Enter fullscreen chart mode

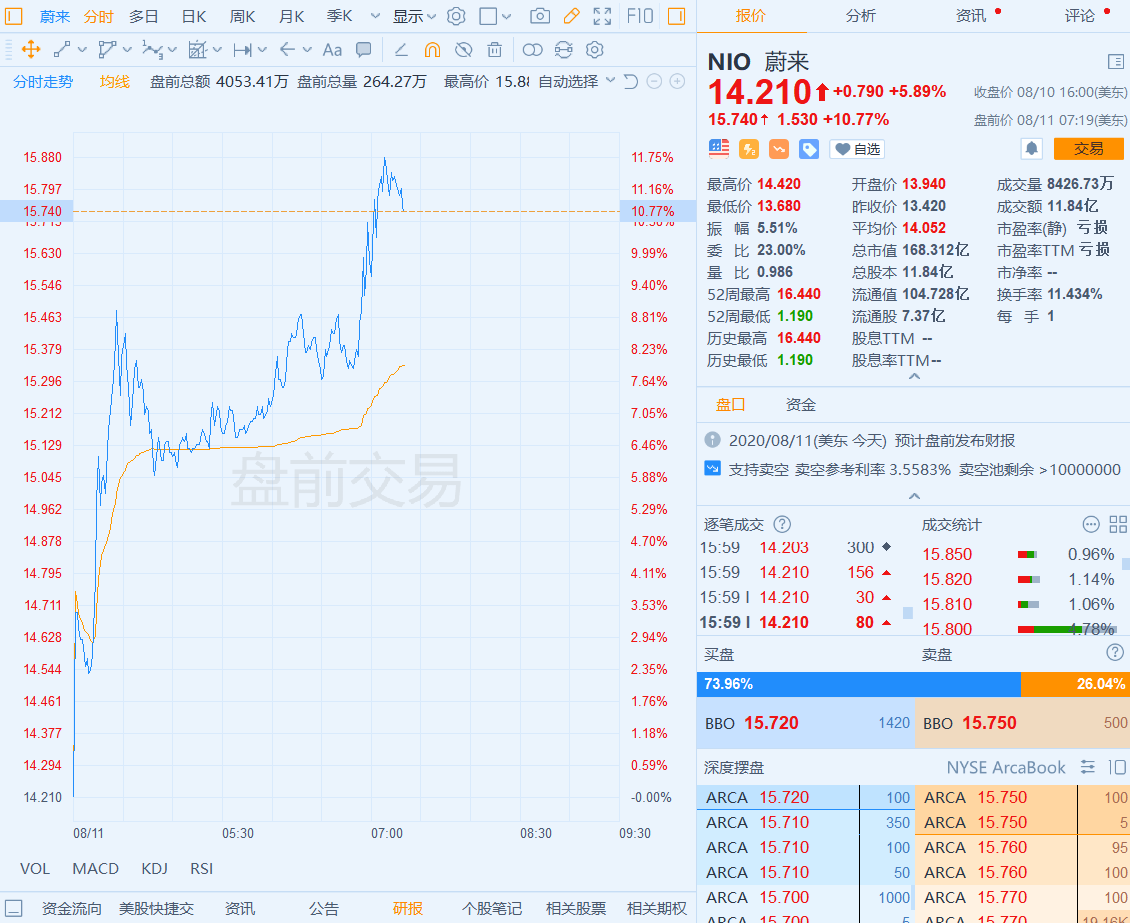[x=602, y=16]
